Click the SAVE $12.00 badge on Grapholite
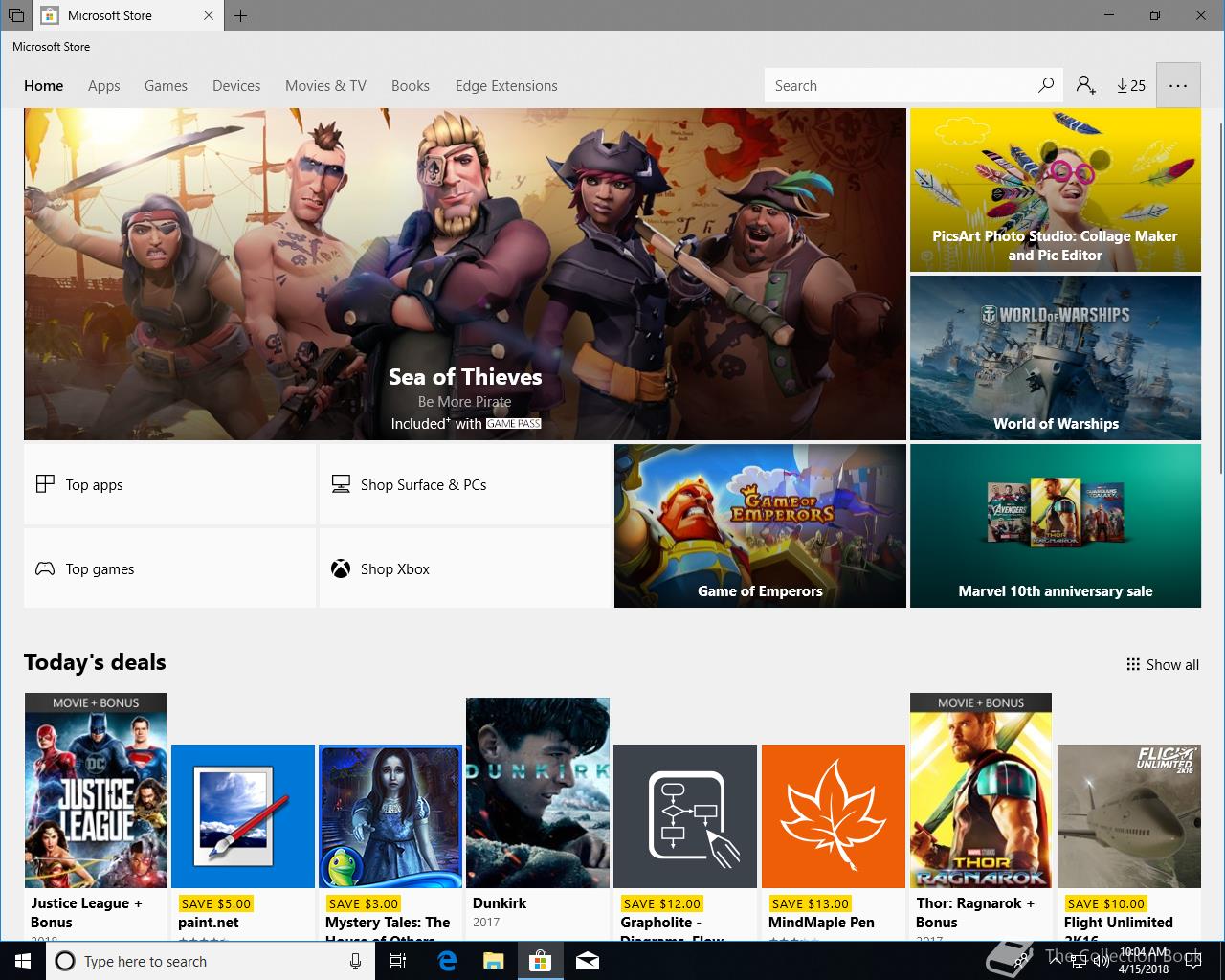Viewport: 1225px width, 980px height. click(x=662, y=903)
